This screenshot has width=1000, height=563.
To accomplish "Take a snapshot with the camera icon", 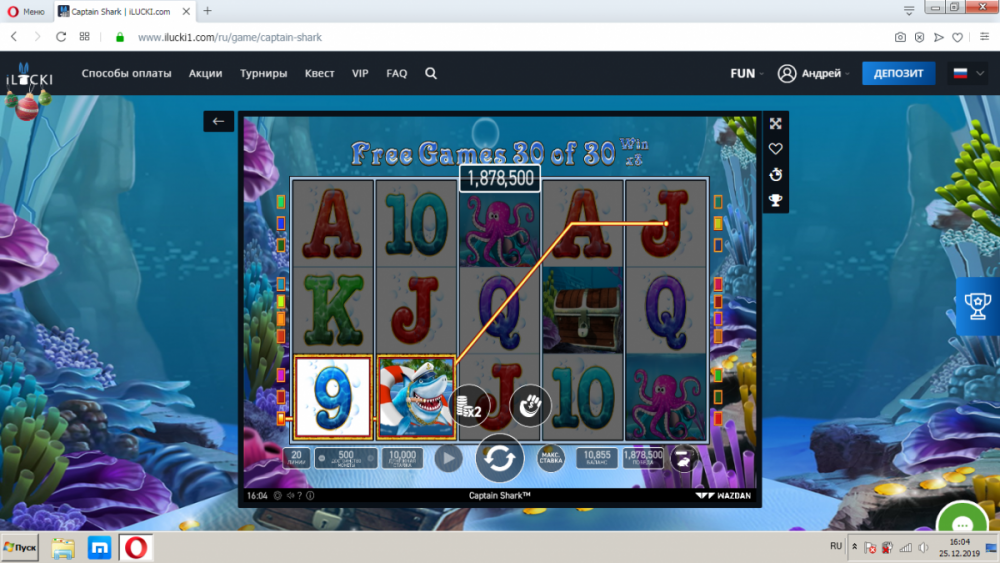I will point(900,38).
